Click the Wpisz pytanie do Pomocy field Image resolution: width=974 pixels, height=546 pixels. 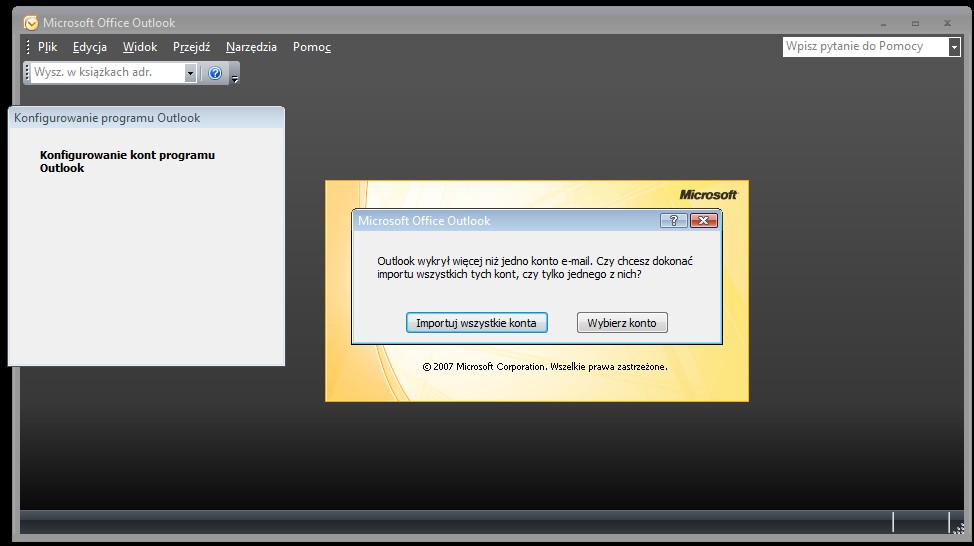864,47
